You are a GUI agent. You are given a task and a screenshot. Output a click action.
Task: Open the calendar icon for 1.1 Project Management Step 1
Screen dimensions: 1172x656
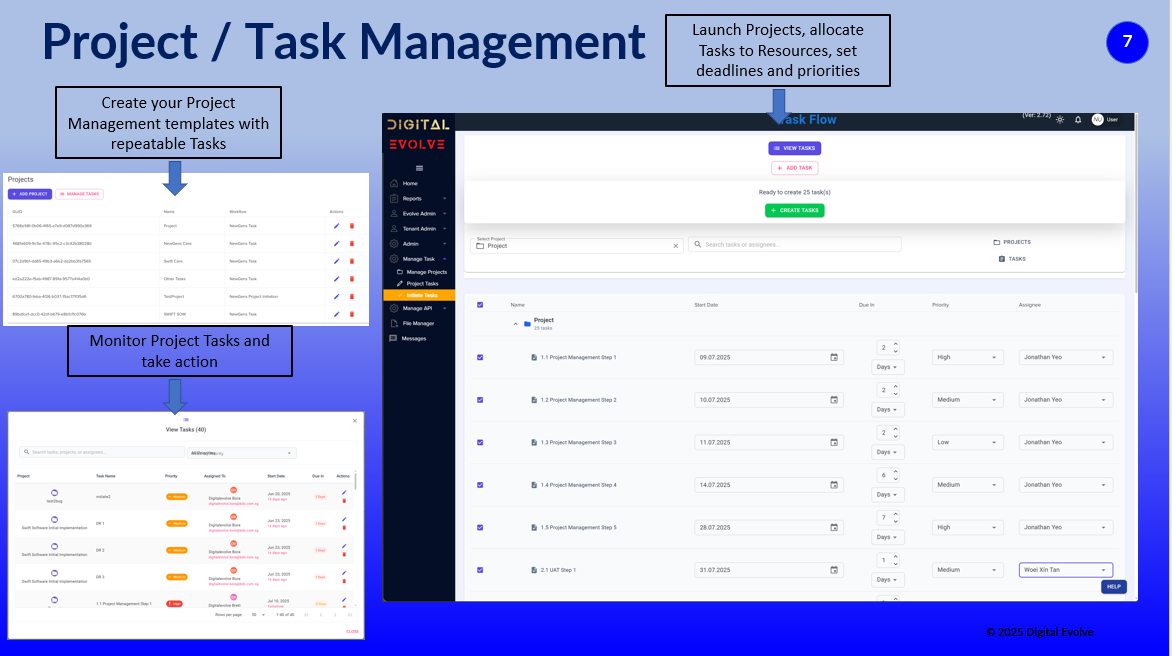point(834,357)
